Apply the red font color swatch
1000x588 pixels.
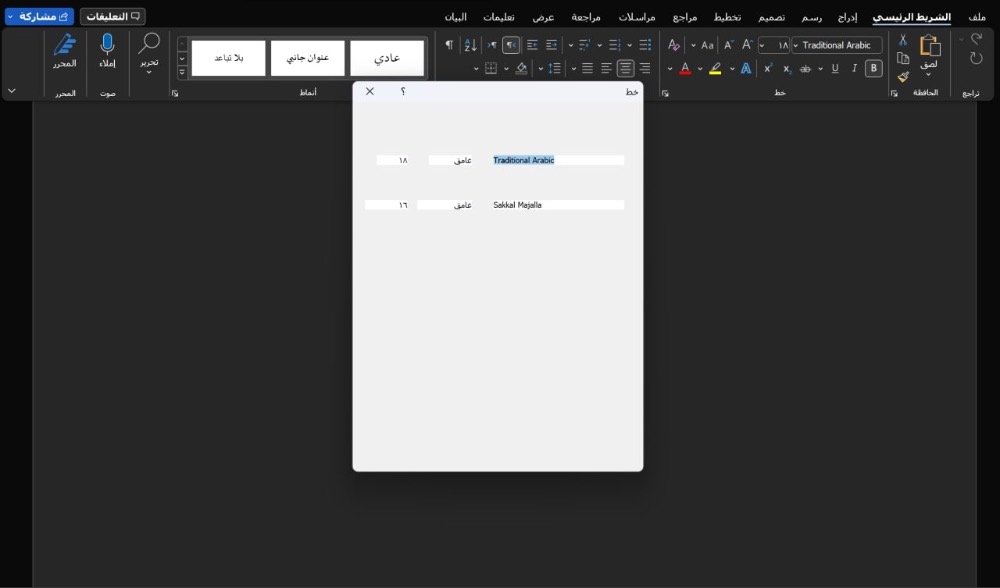[x=685, y=69]
